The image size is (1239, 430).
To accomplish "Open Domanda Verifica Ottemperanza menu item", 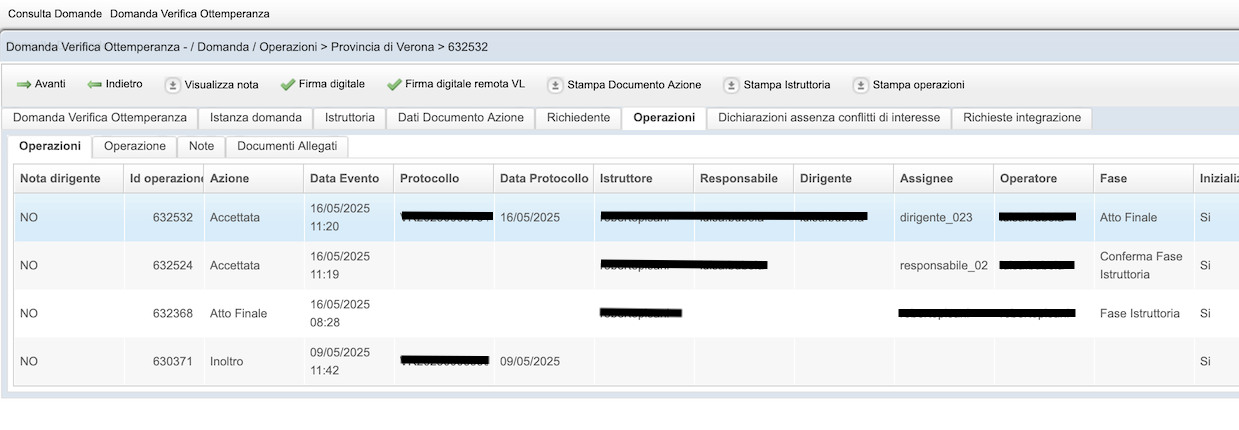I will click(189, 15).
